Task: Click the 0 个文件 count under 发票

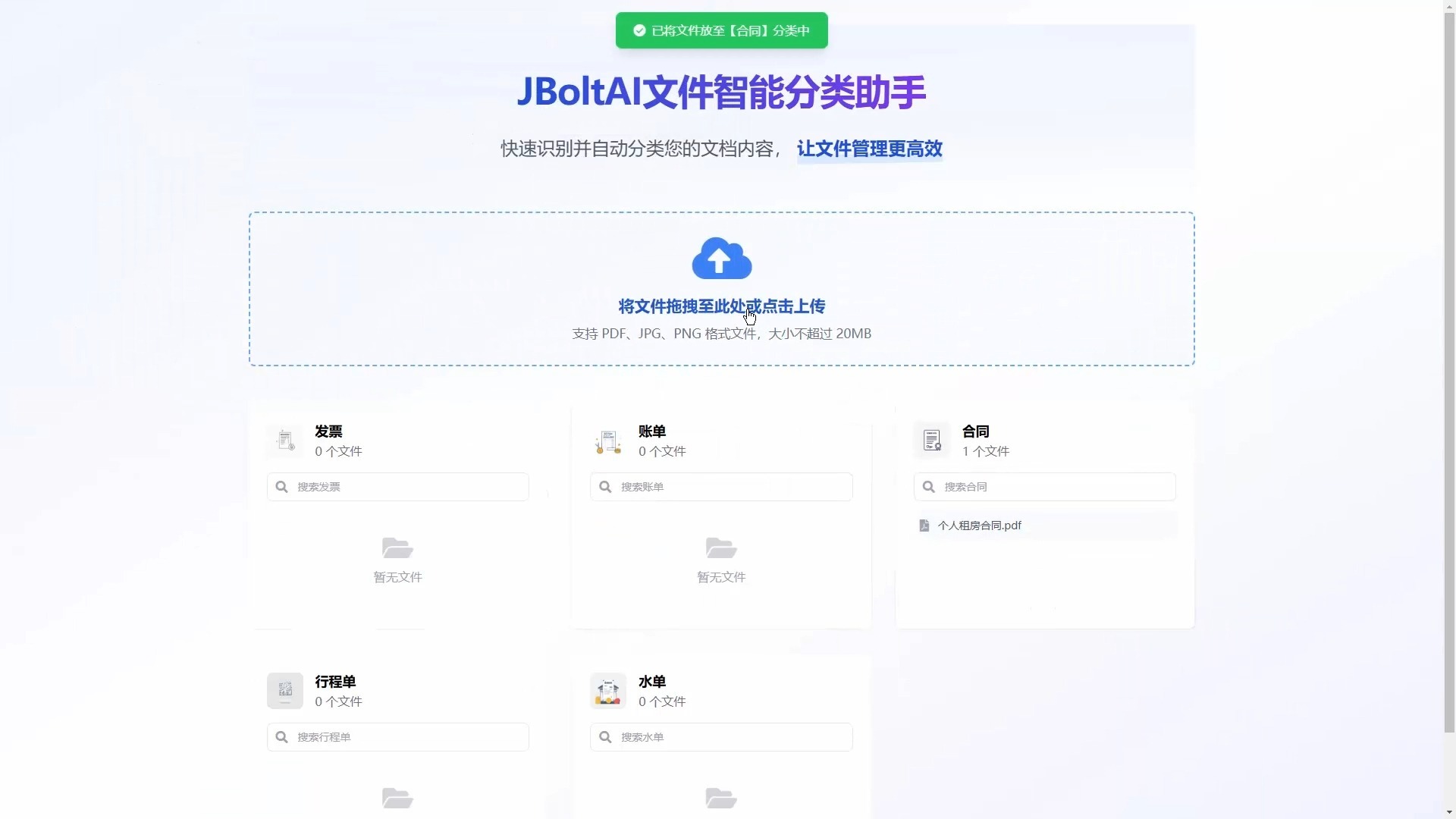Action: 338,451
